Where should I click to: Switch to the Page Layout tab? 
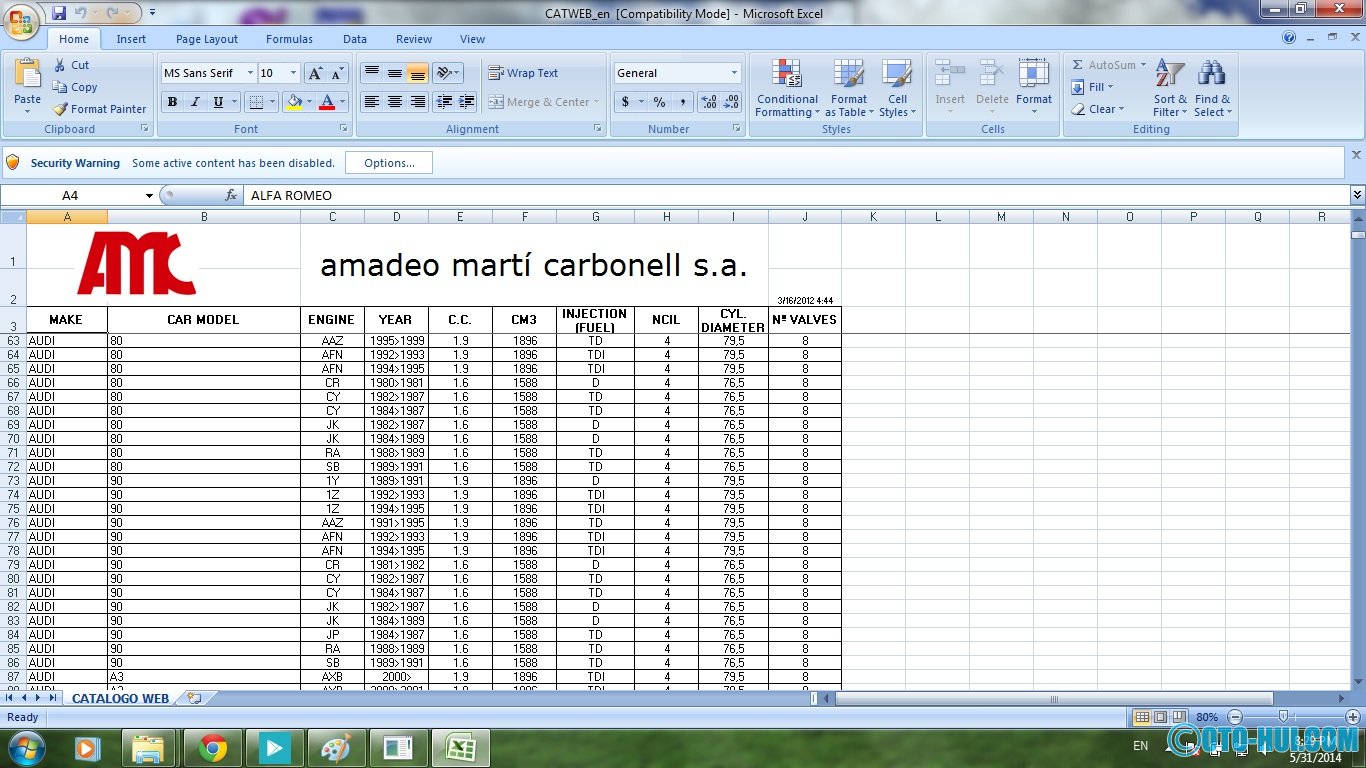pos(207,39)
